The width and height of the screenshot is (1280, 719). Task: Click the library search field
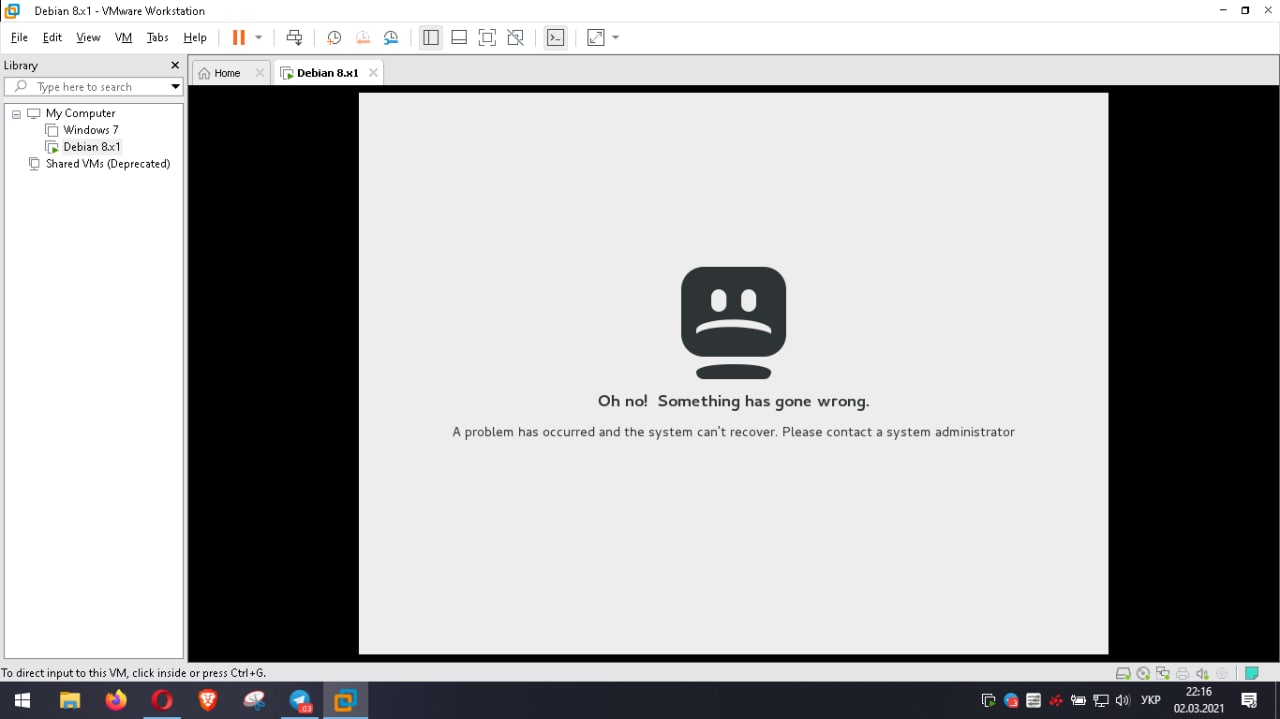point(92,87)
